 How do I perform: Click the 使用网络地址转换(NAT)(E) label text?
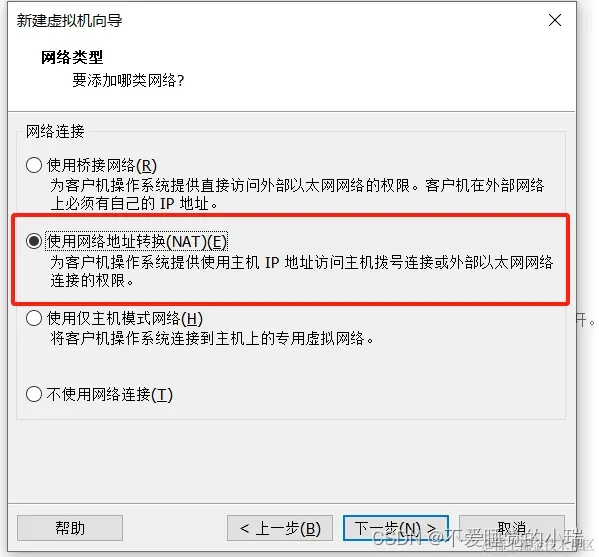pos(136,241)
